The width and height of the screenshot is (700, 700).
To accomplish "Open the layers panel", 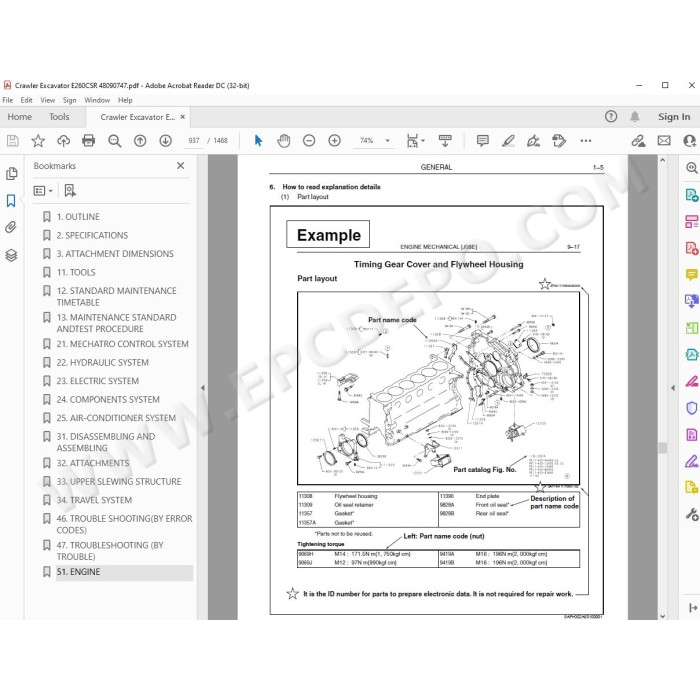I will pyautogui.click(x=11, y=255).
